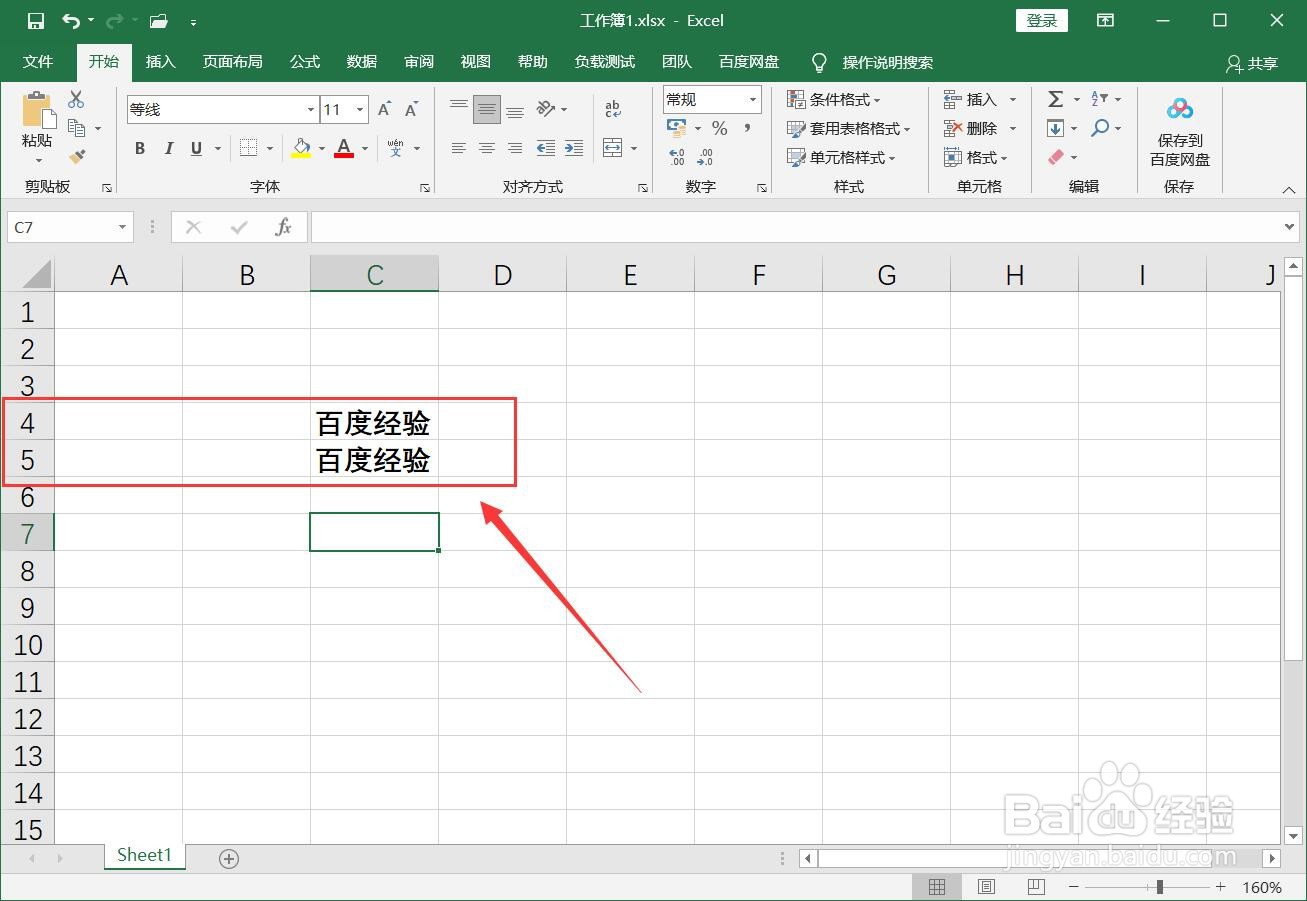The height and width of the screenshot is (901, 1307).
Task: Click Save to Baidu Netdisk icon
Action: point(1180,108)
